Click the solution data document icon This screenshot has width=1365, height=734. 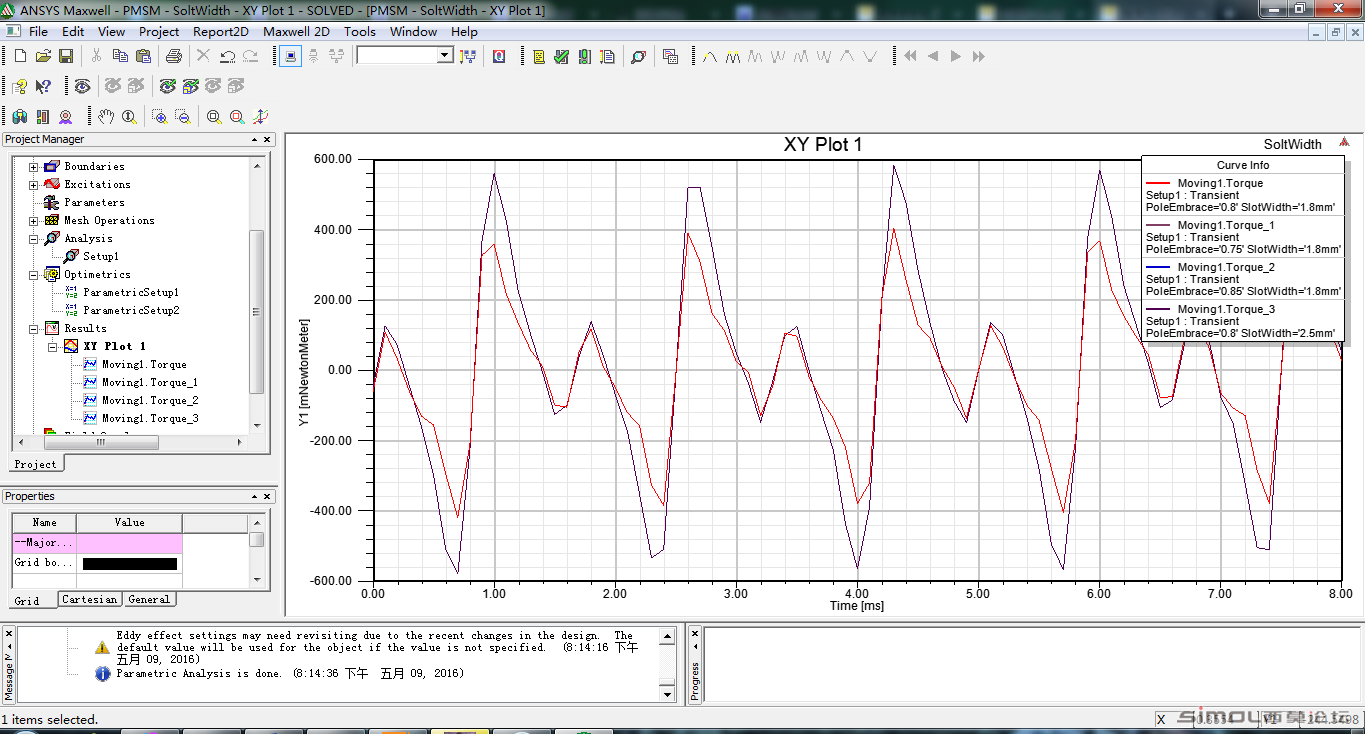pos(607,56)
